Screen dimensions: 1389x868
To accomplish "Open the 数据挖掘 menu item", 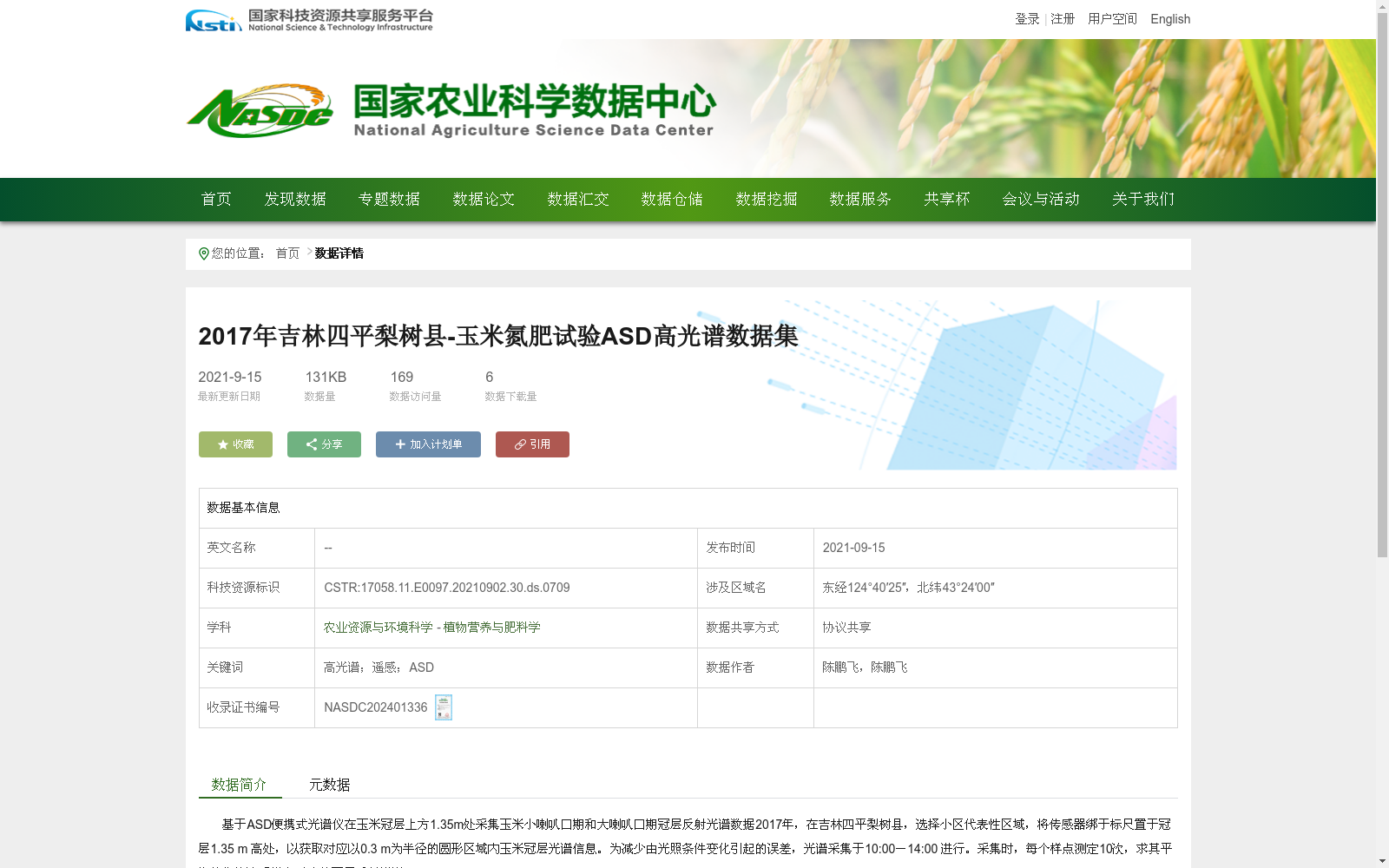I will pyautogui.click(x=767, y=200).
